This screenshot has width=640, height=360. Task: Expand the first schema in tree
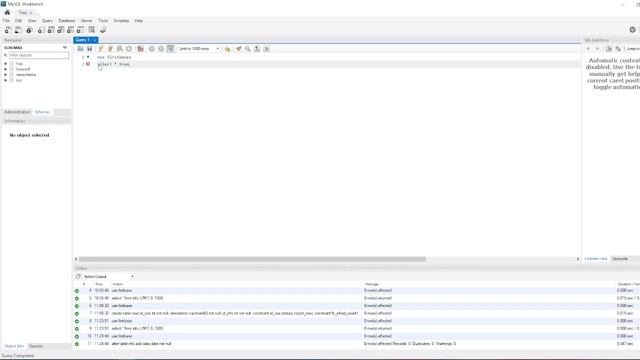tap(6, 64)
